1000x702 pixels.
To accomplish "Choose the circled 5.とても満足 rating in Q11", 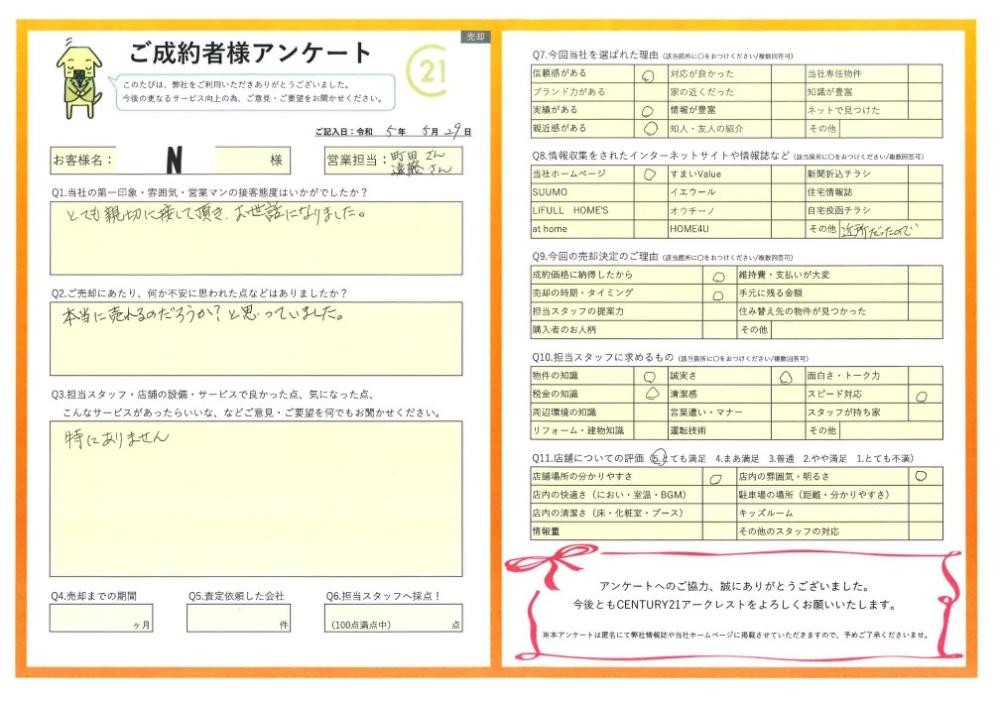I will coord(658,457).
